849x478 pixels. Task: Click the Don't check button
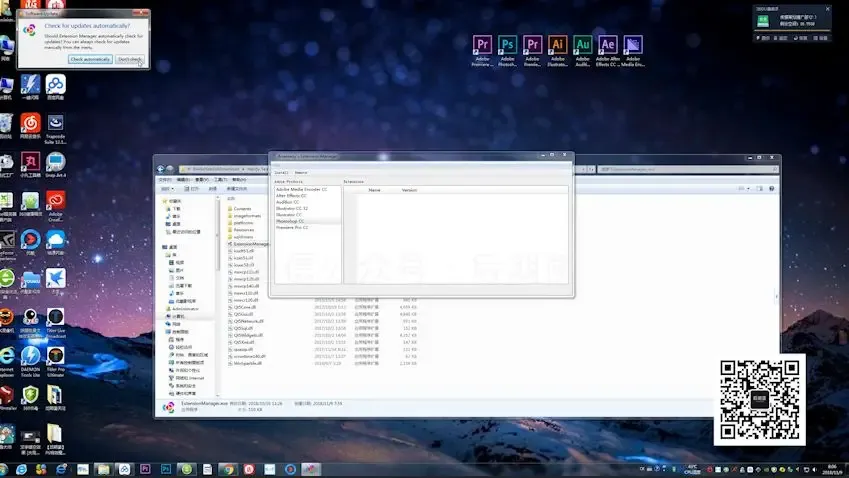coord(130,59)
